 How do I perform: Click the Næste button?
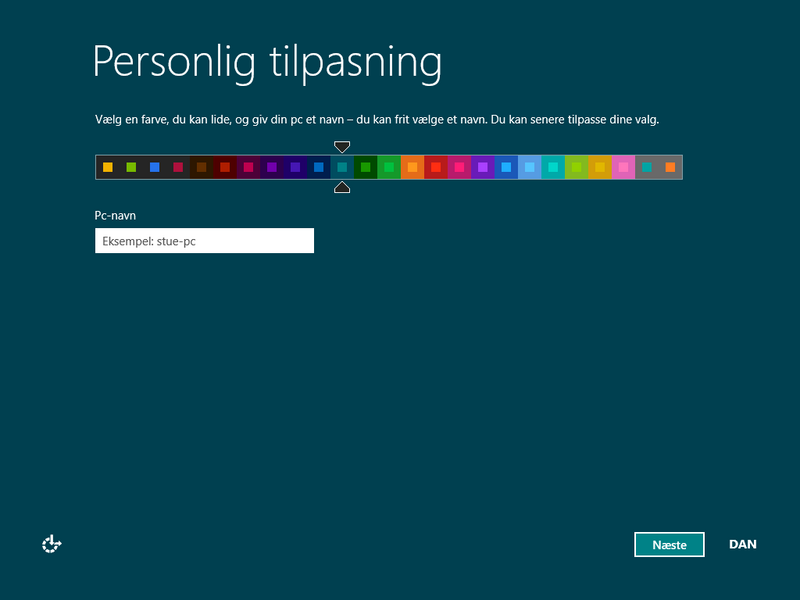[x=669, y=544]
